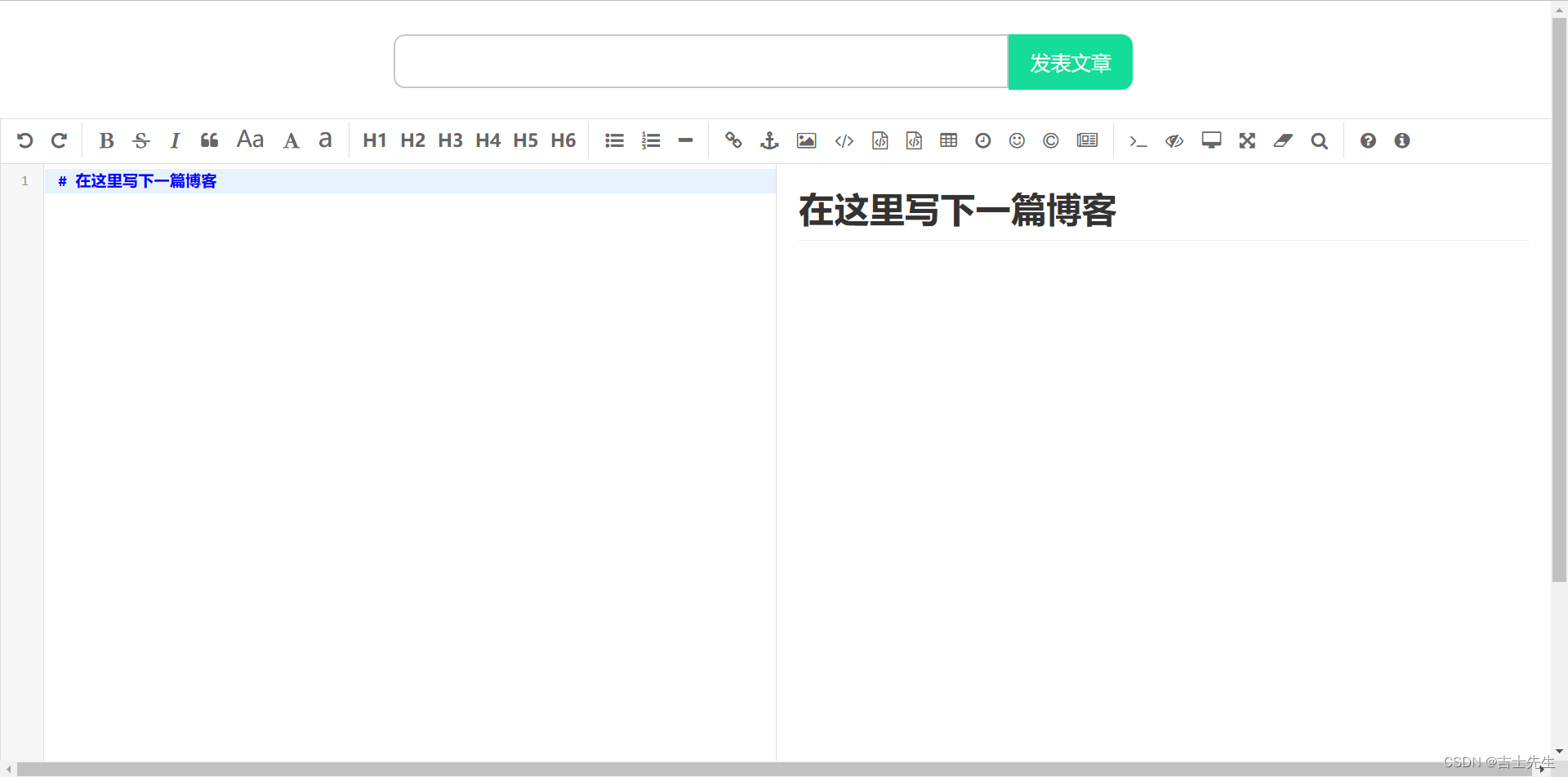Insert code block with language
Viewport: 1568px width, 777px height.
click(914, 140)
